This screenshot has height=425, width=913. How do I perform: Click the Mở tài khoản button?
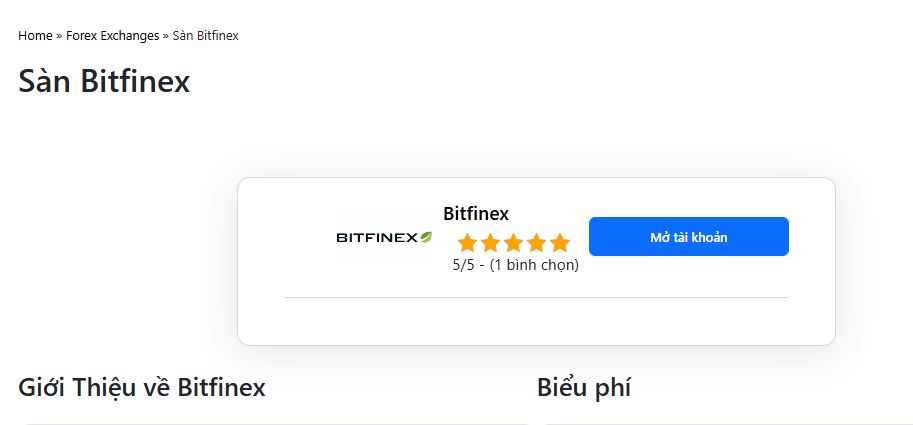(689, 236)
